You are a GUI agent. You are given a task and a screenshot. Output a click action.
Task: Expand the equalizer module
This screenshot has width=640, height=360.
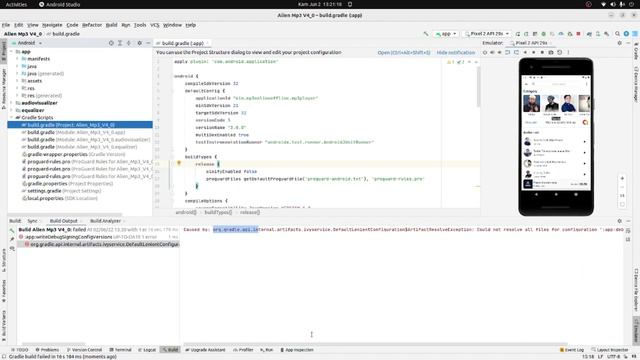coord(11,110)
